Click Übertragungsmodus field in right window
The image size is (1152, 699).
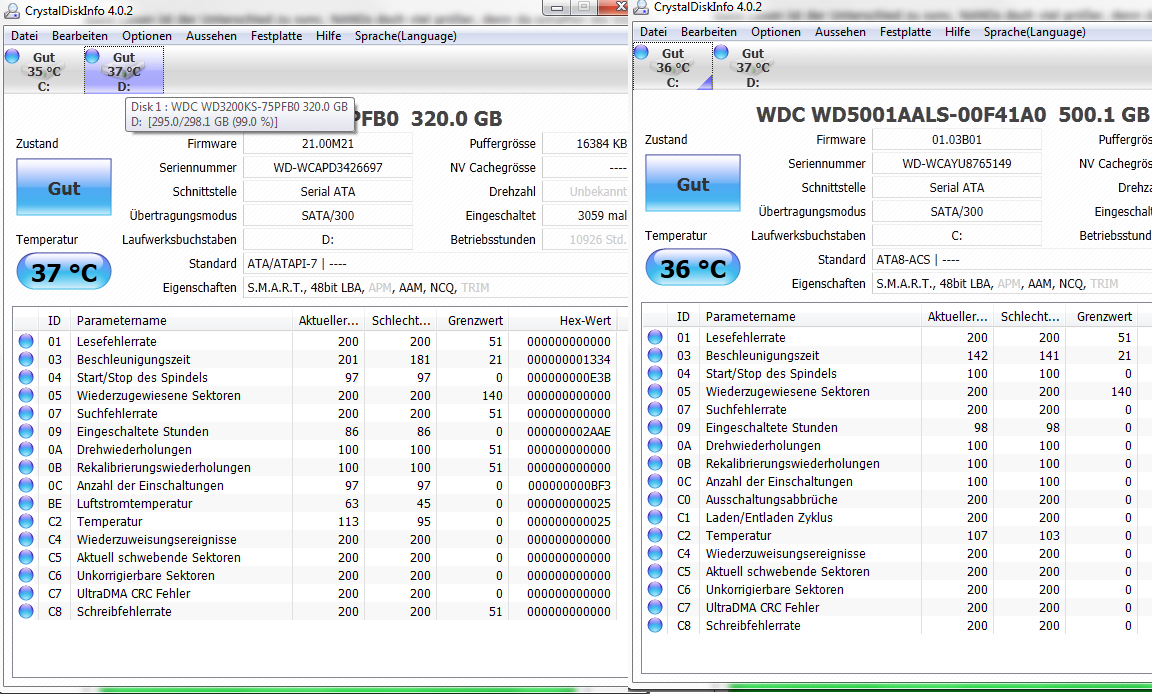pyautogui.click(x=957, y=211)
